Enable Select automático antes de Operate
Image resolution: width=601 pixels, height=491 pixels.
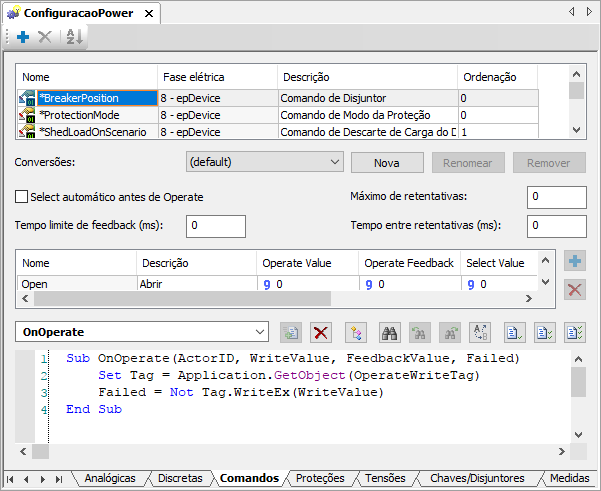22,197
